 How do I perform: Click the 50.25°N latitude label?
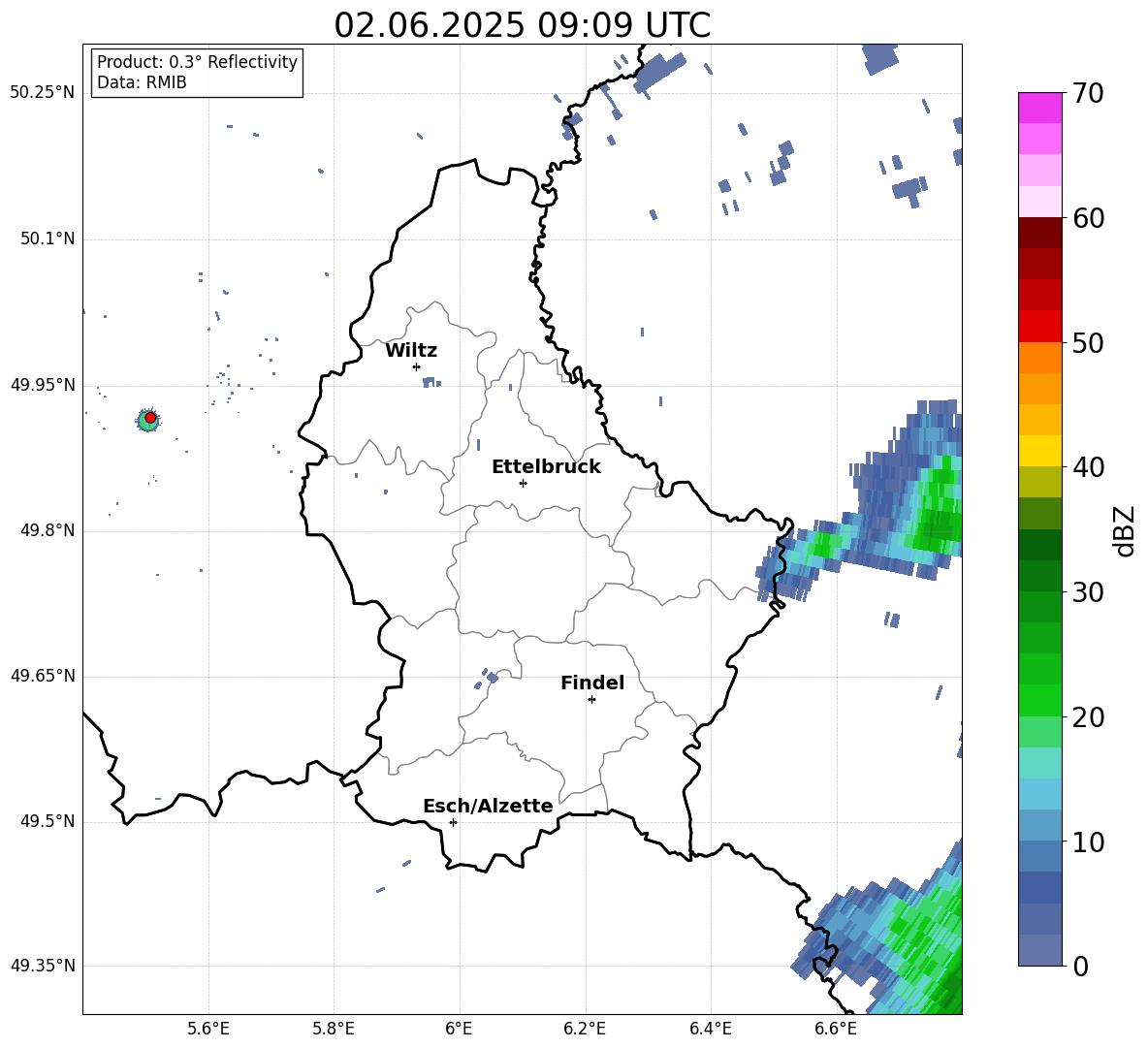(x=42, y=93)
